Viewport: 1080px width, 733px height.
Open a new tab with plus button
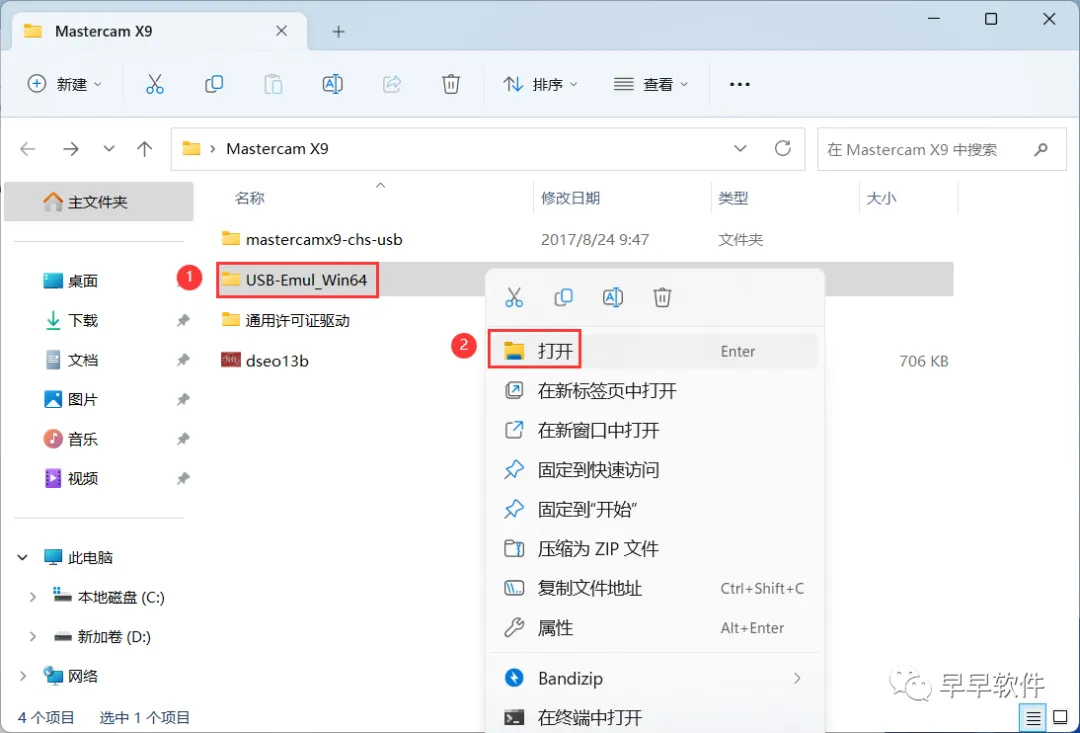(x=338, y=32)
